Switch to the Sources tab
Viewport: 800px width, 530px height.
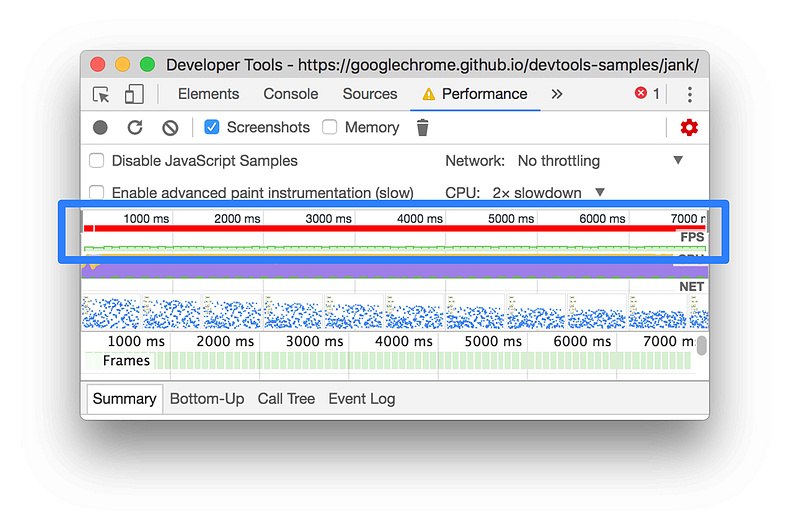(x=369, y=94)
